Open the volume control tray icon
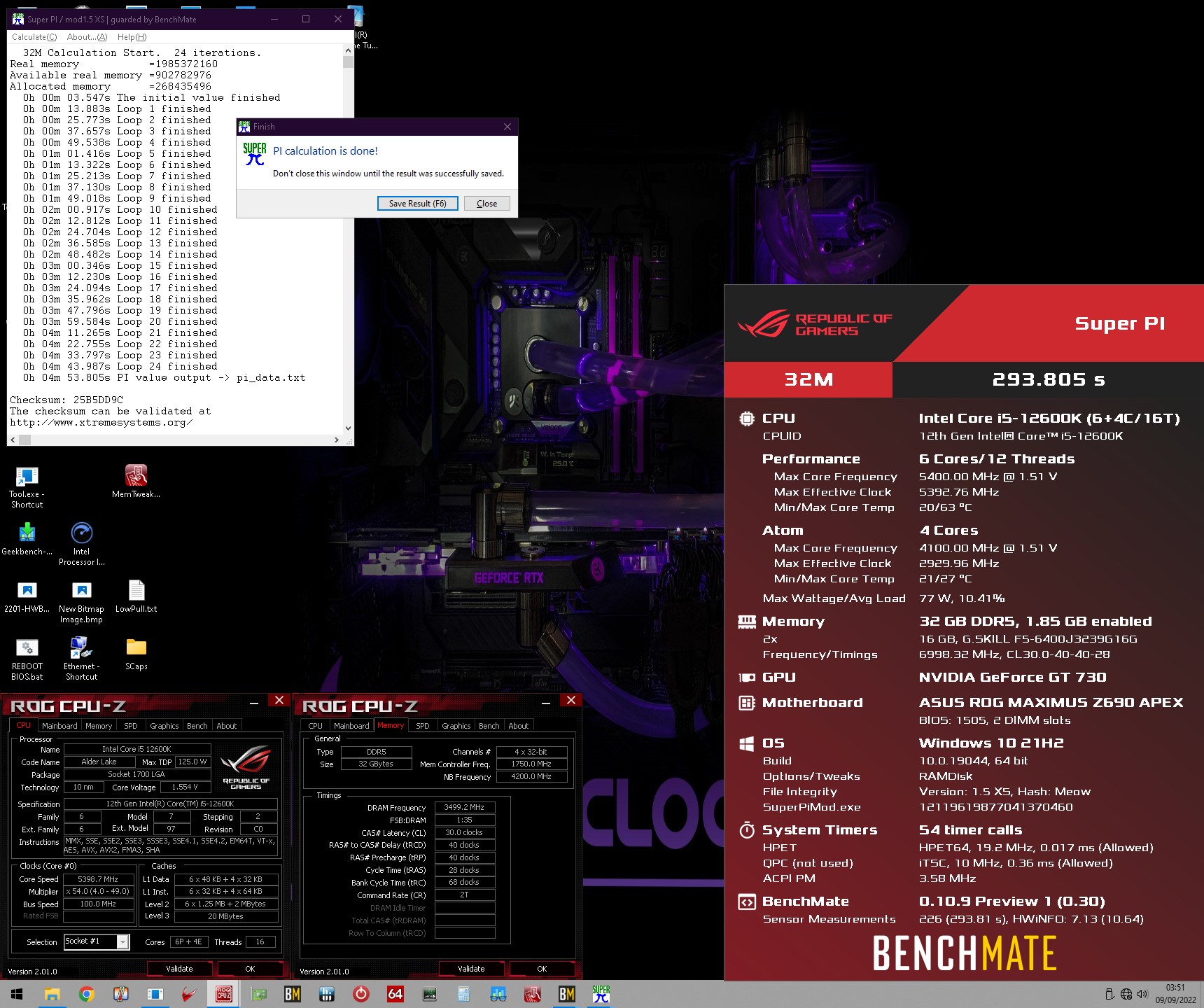Screen dimensions: 1204x1008 1142,994
